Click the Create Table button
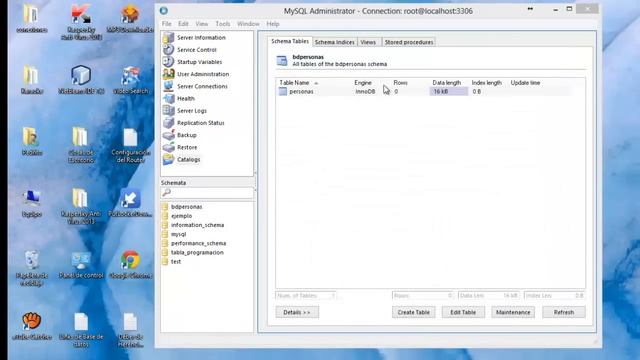This screenshot has height=360, width=640. 413,312
